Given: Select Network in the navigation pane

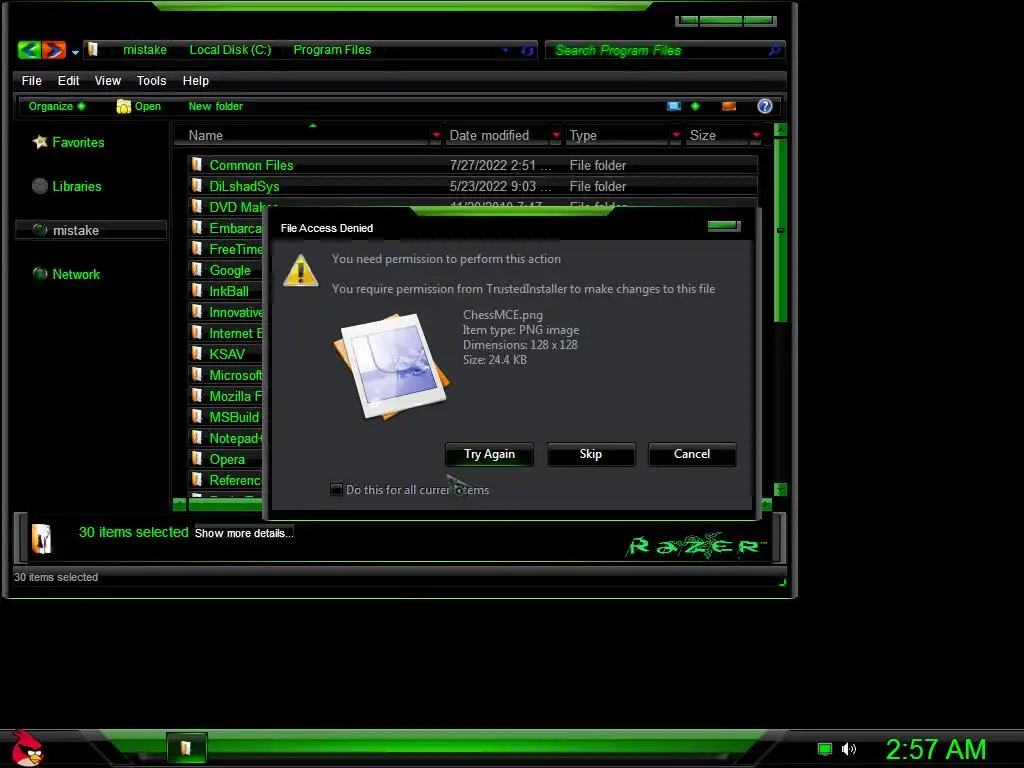Looking at the screenshot, I should pyautogui.click(x=66, y=274).
